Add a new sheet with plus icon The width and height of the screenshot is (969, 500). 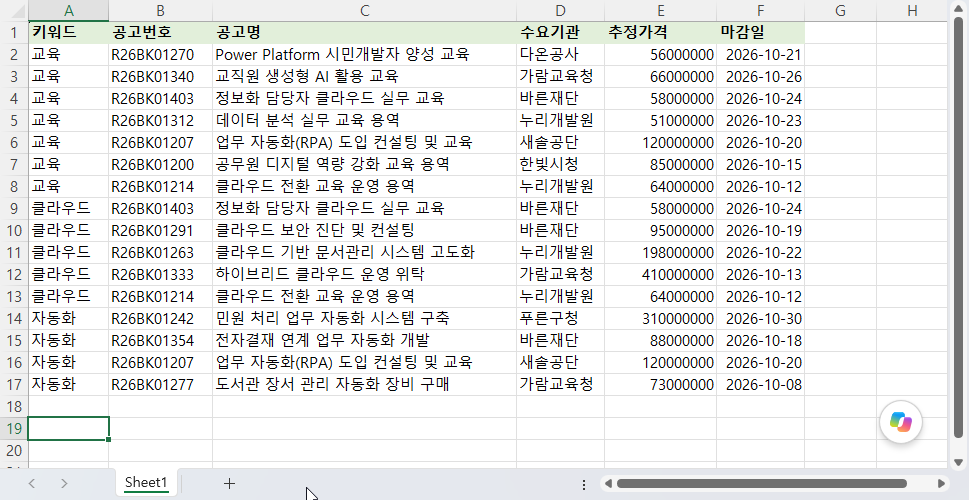coord(229,483)
